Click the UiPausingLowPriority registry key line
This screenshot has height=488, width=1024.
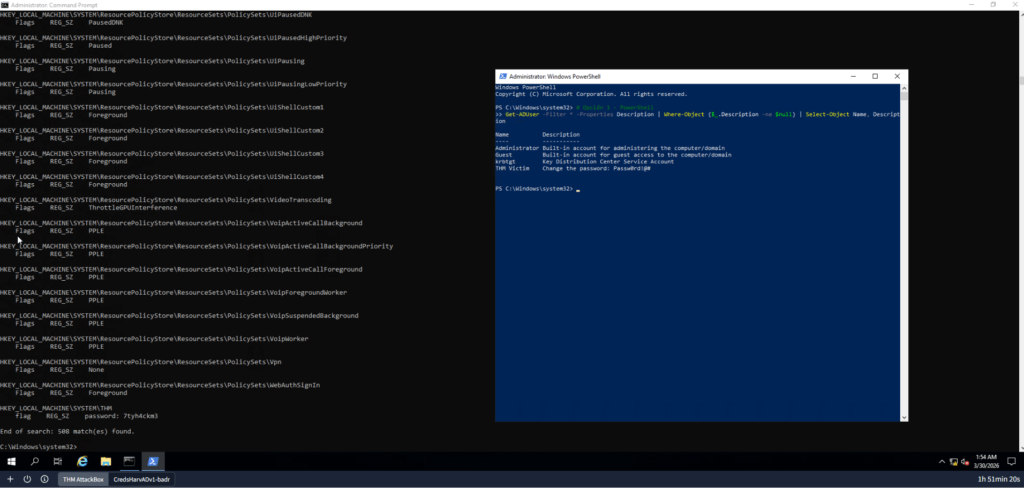tap(173, 84)
